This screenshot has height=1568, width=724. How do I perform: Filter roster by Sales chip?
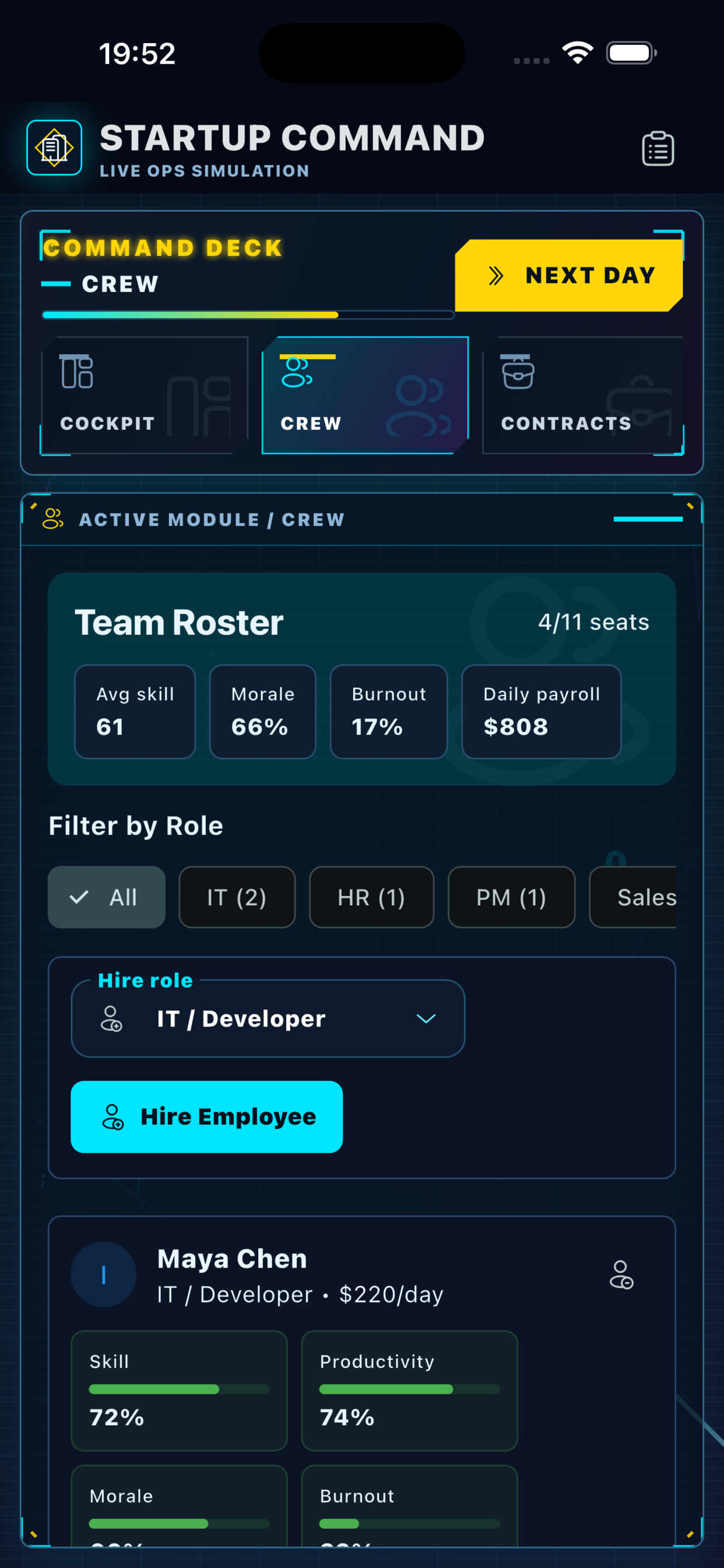(x=632, y=897)
